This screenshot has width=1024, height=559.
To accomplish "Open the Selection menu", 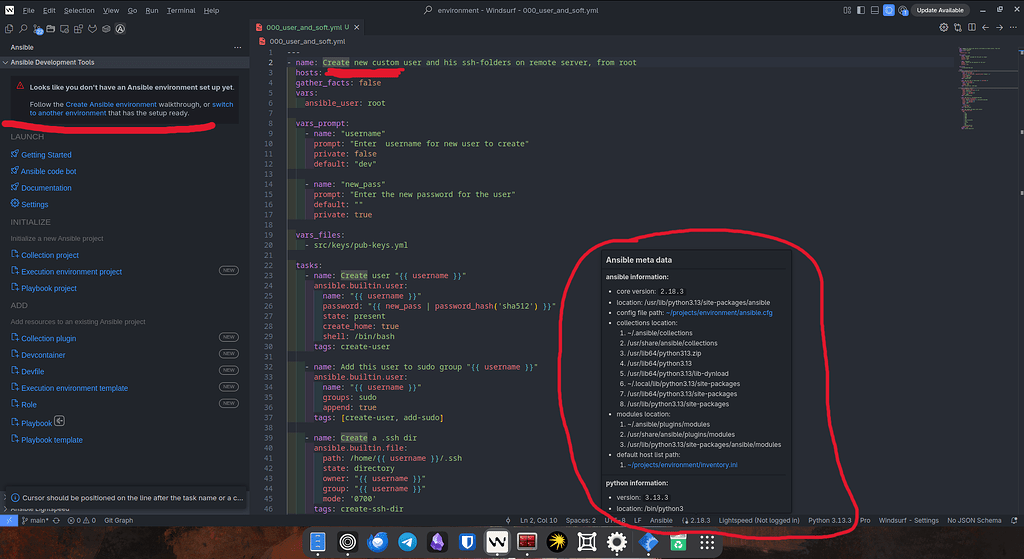I will [x=79, y=10].
